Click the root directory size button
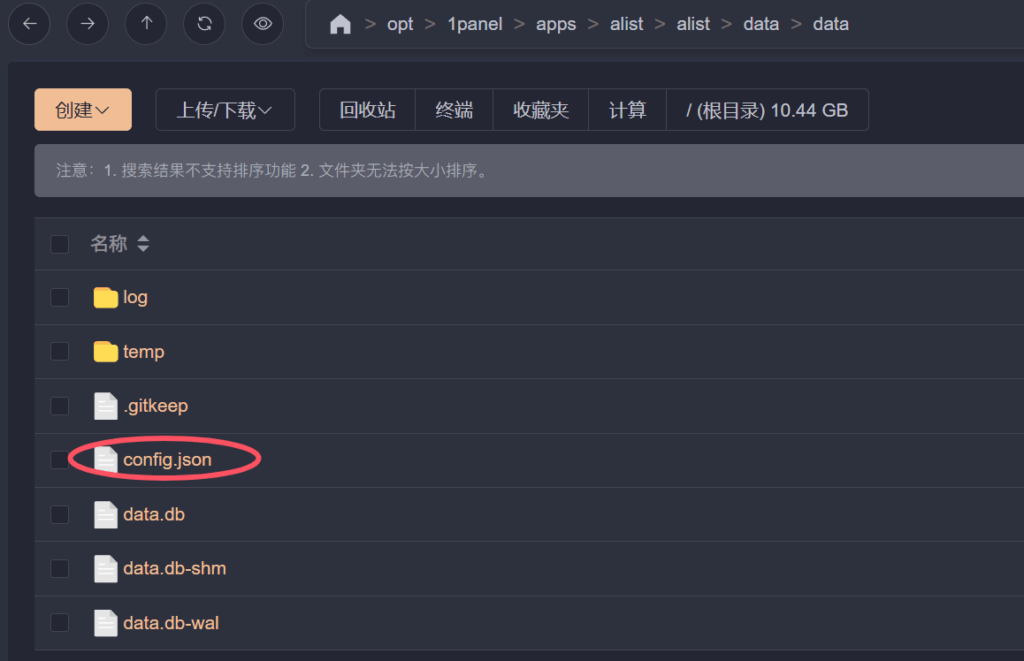The height and width of the screenshot is (661, 1024). 767,110
